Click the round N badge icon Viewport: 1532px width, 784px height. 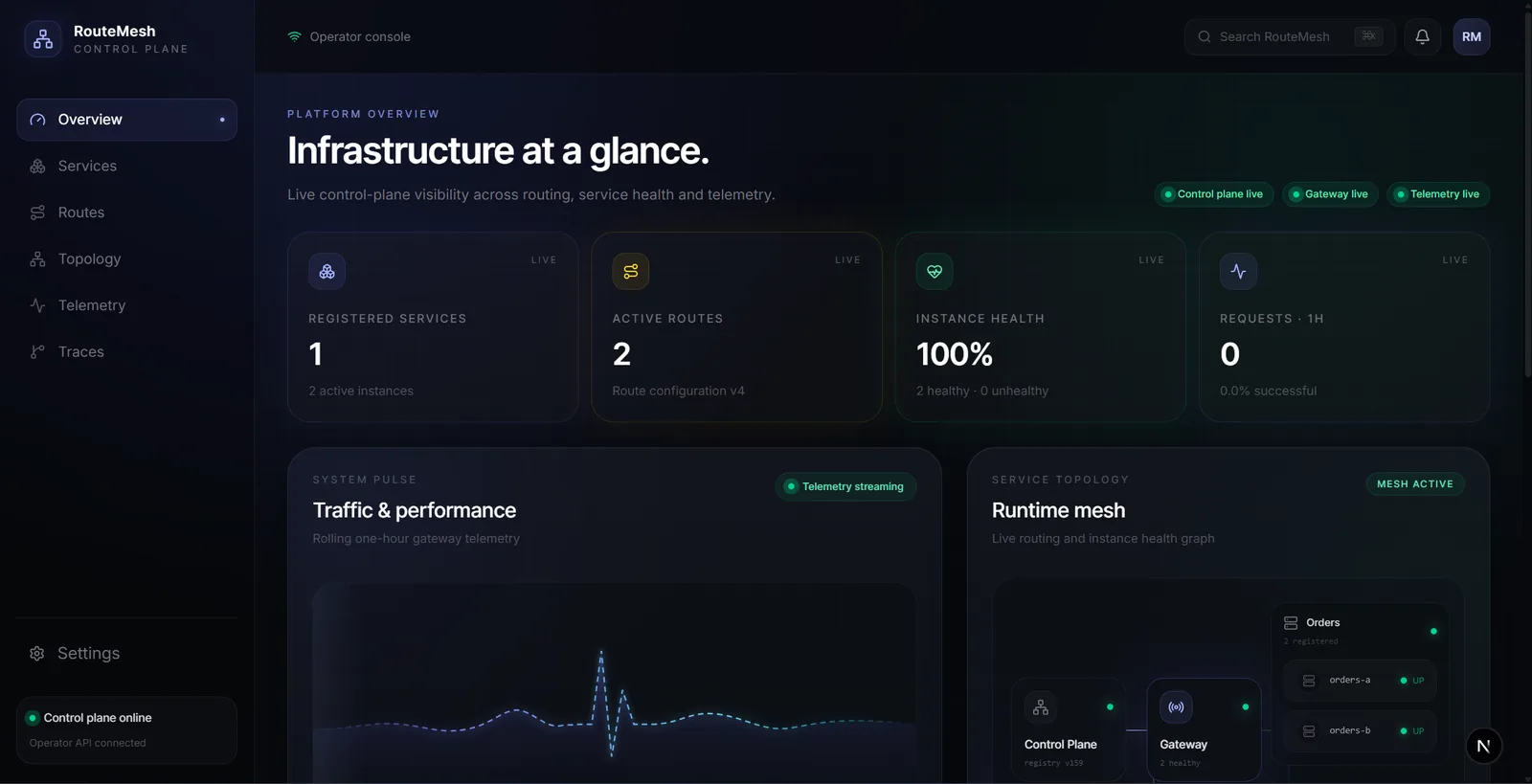[x=1483, y=746]
